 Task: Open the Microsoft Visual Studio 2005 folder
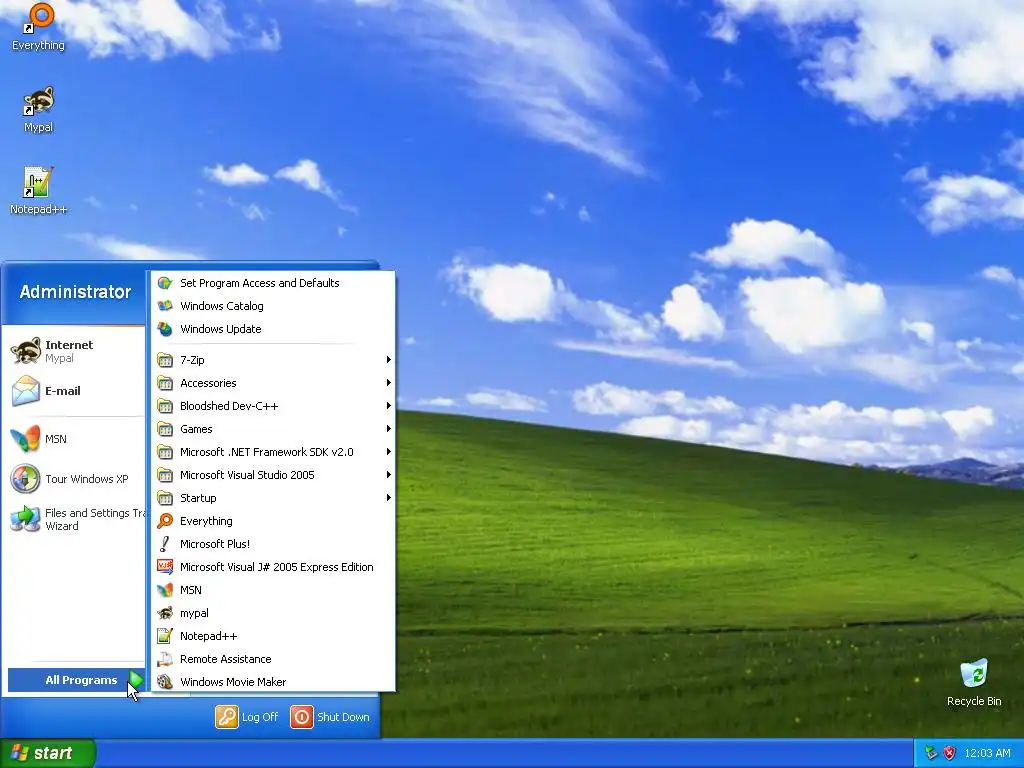tap(274, 475)
